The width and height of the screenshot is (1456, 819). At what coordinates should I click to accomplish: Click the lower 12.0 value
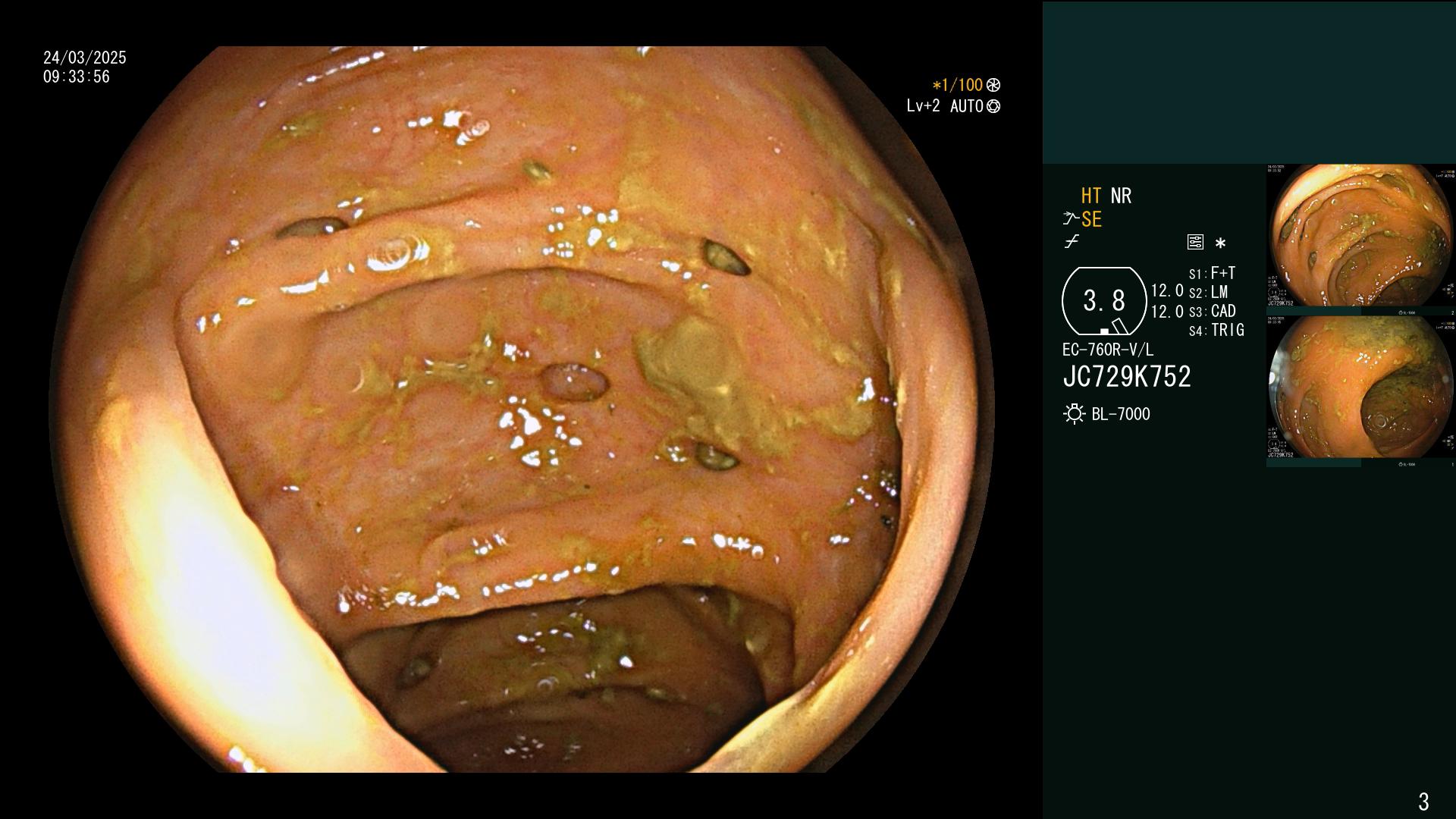click(1167, 312)
